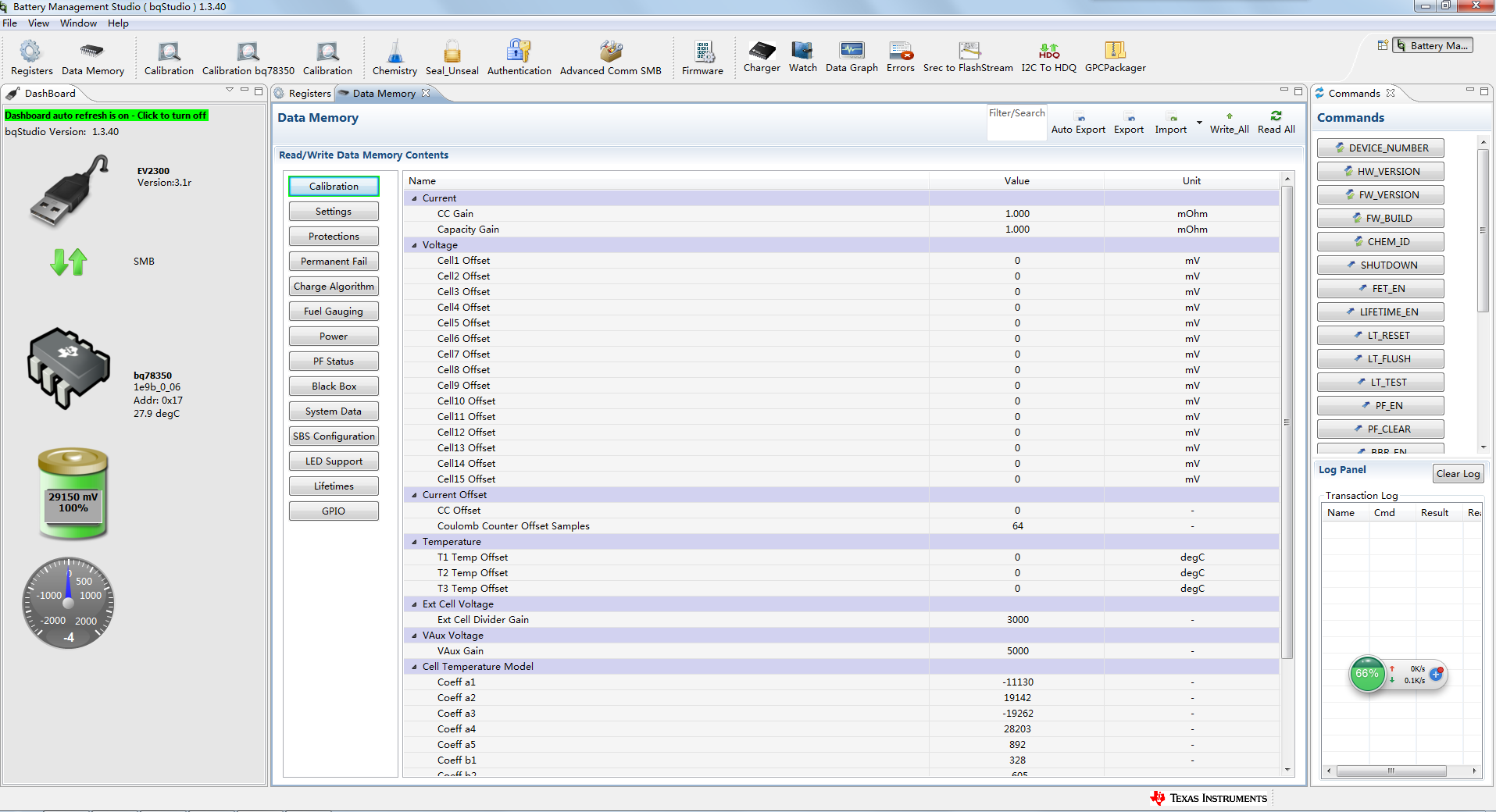Open the Errors toolbar icon
The width and height of the screenshot is (1496, 812).
tap(900, 52)
